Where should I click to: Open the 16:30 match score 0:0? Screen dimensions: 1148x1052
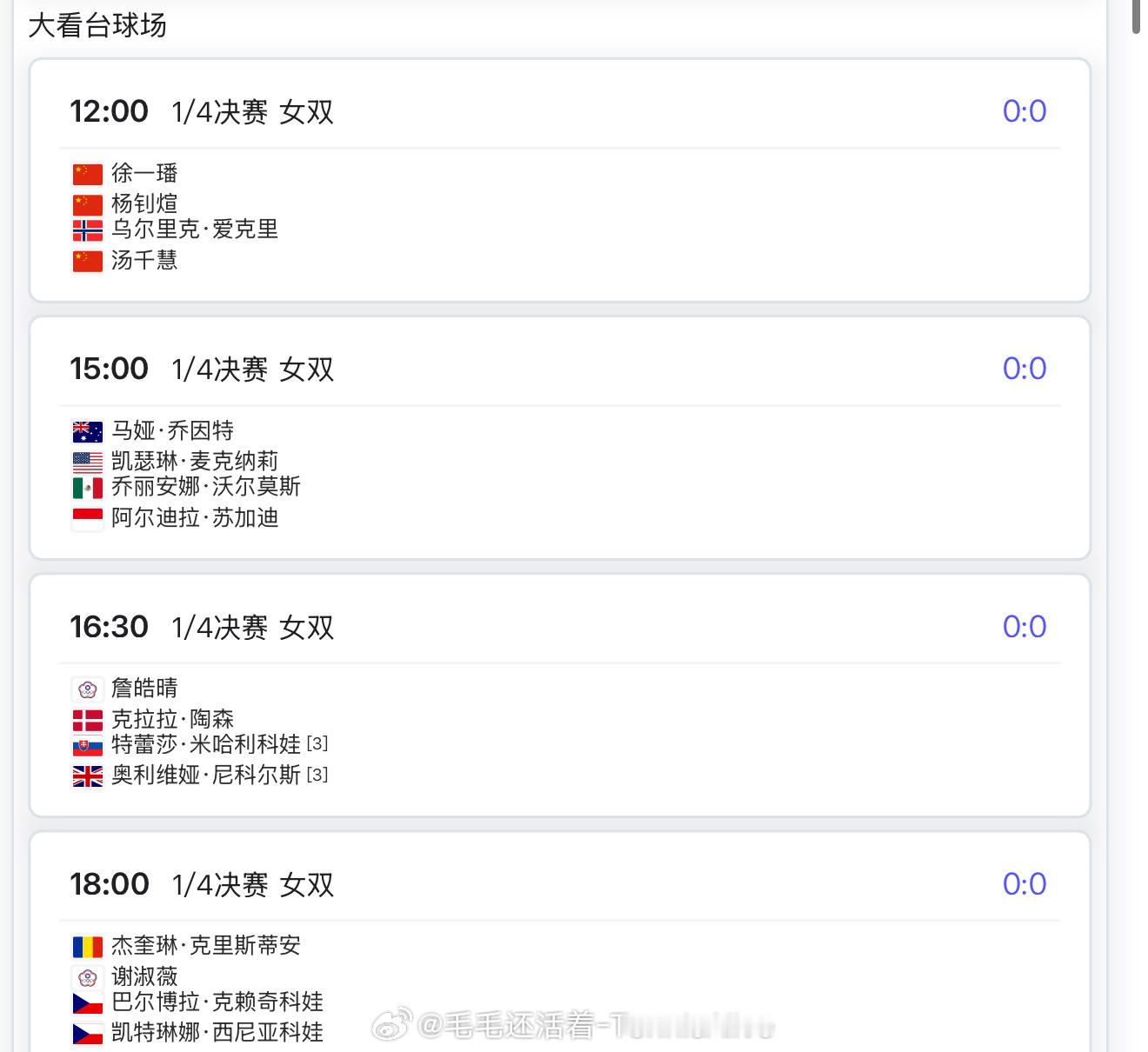[1025, 627]
